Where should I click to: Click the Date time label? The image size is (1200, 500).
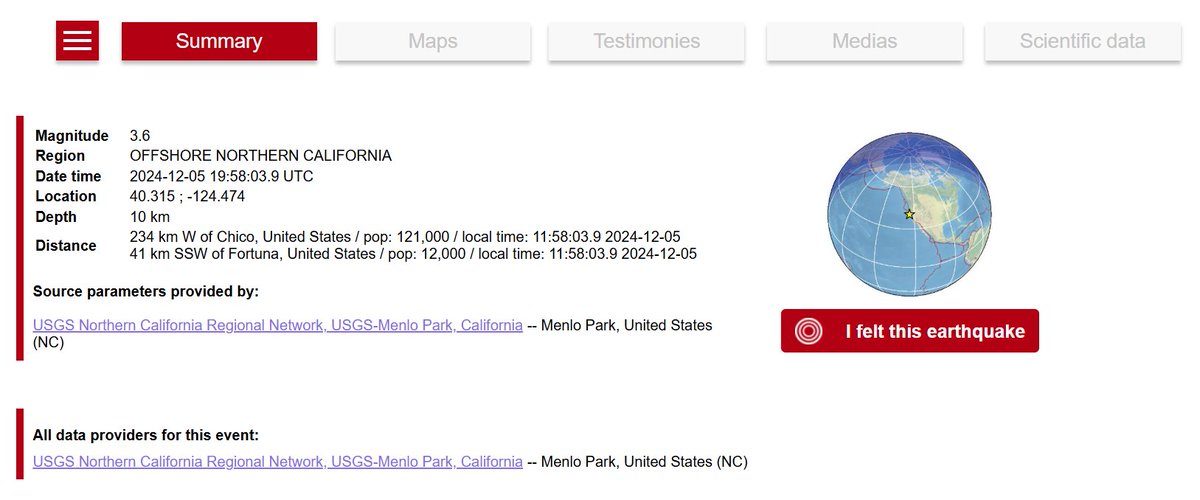pos(69,176)
